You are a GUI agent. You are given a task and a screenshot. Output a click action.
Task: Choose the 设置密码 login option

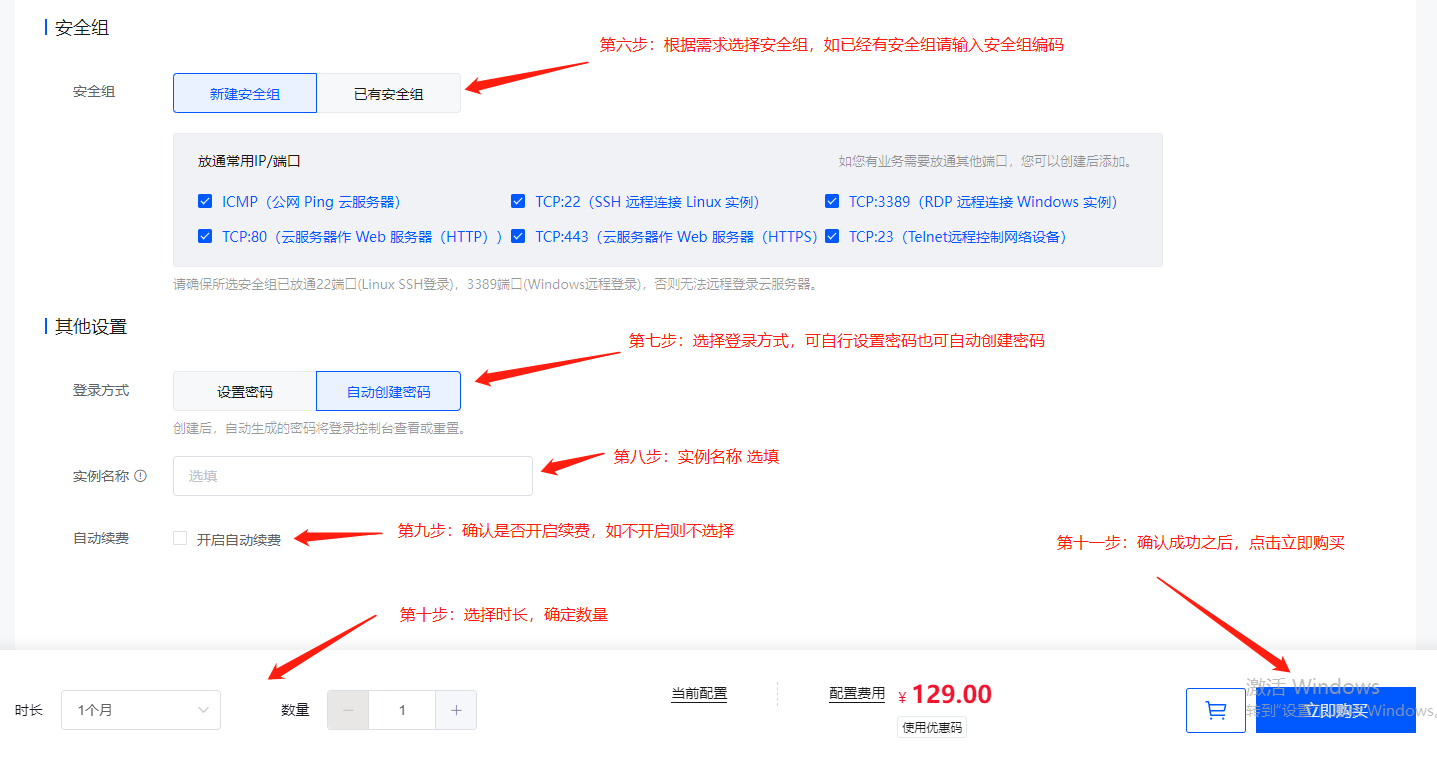245,391
